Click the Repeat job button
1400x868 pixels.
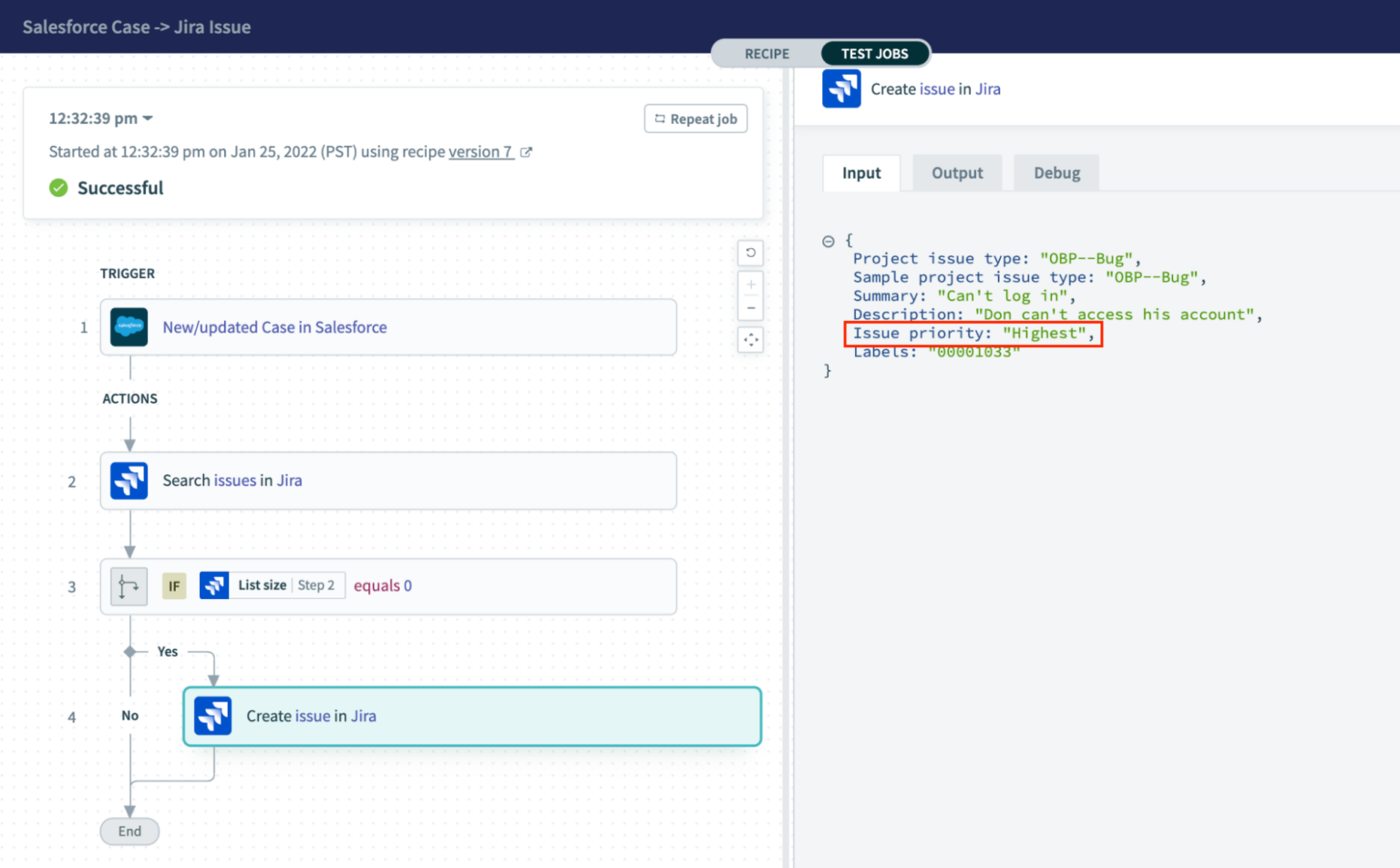[x=695, y=119]
